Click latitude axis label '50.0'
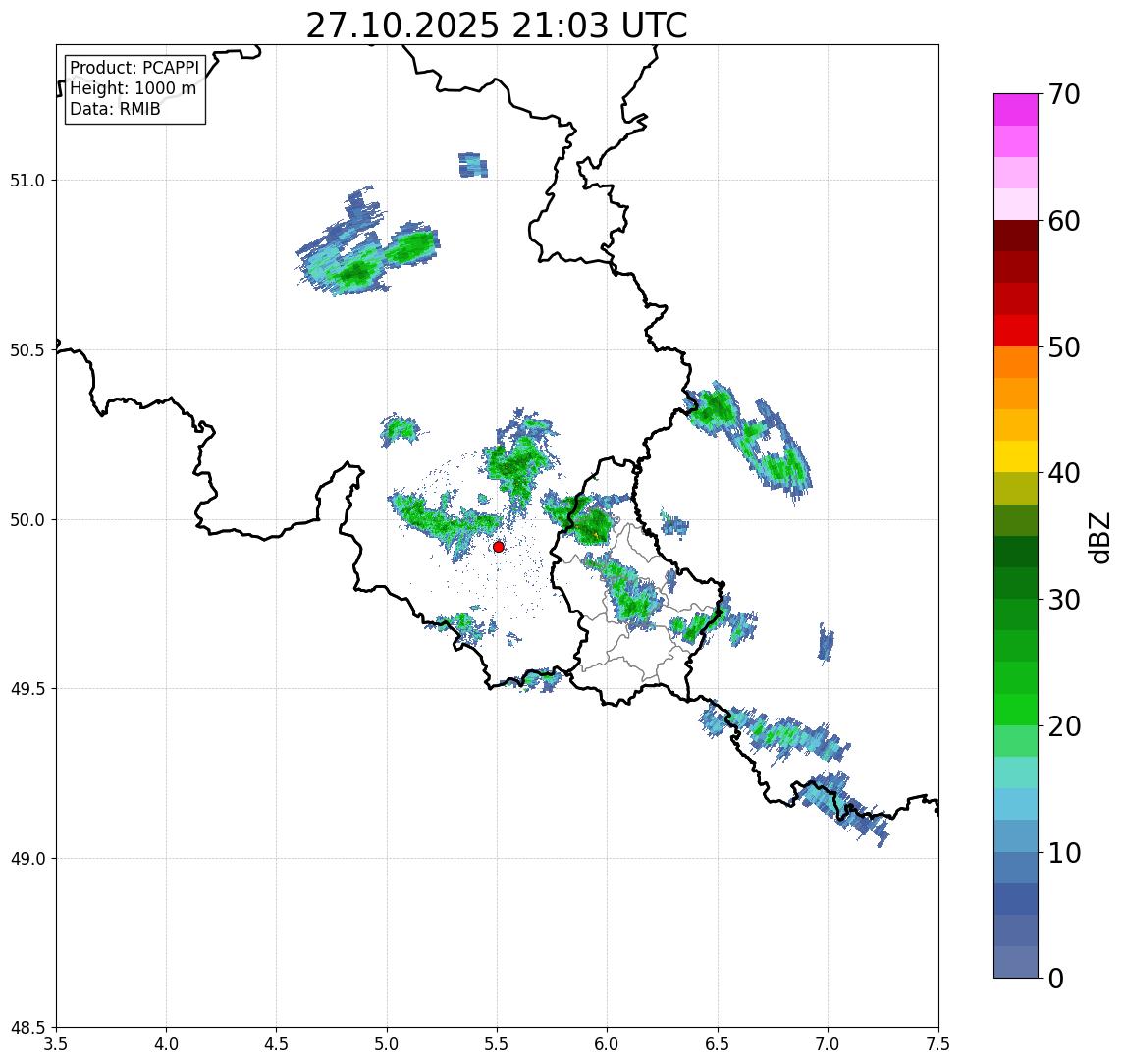Screen dimensions: 1124x1064 tap(27, 520)
